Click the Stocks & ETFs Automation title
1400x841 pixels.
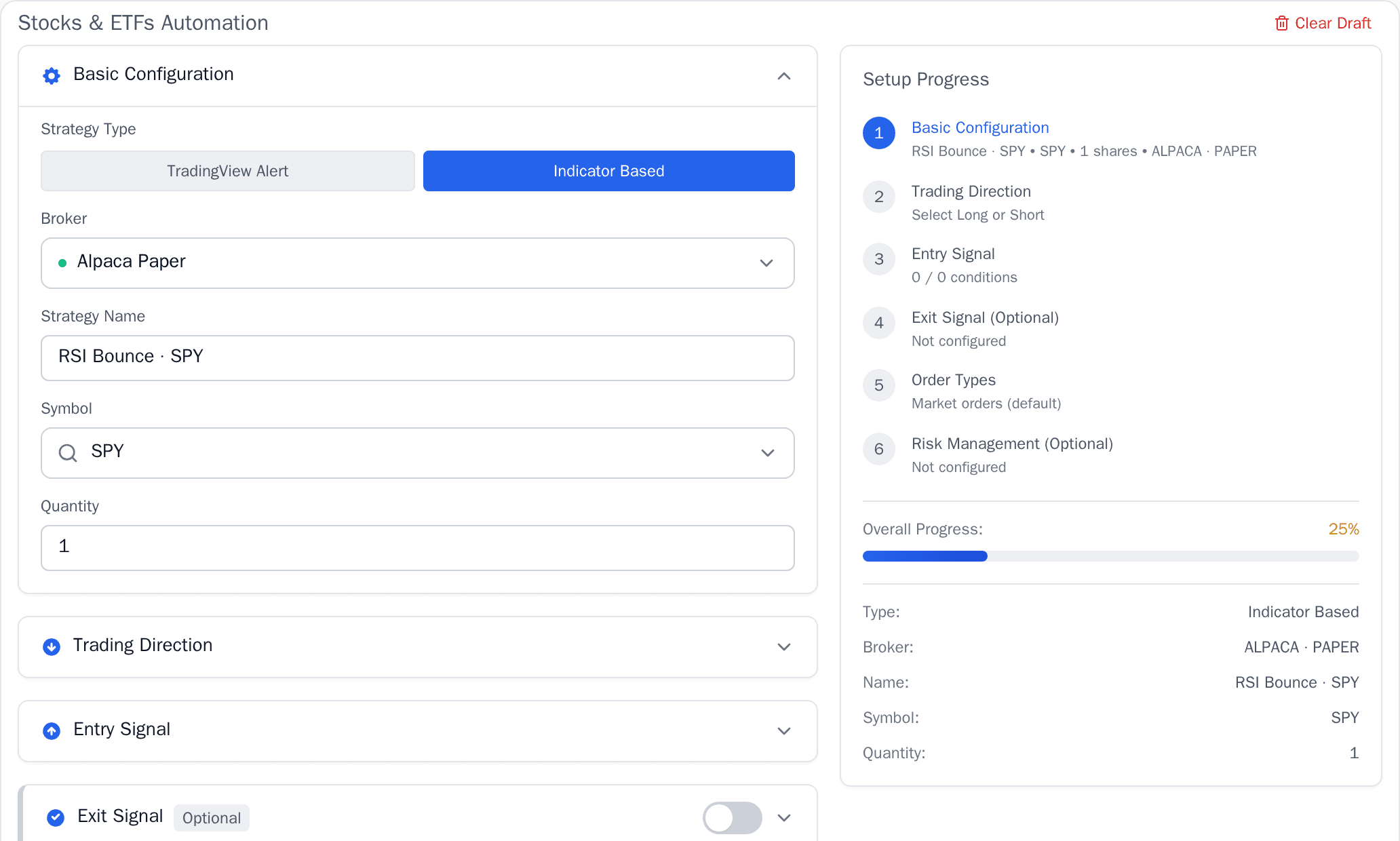click(x=143, y=23)
